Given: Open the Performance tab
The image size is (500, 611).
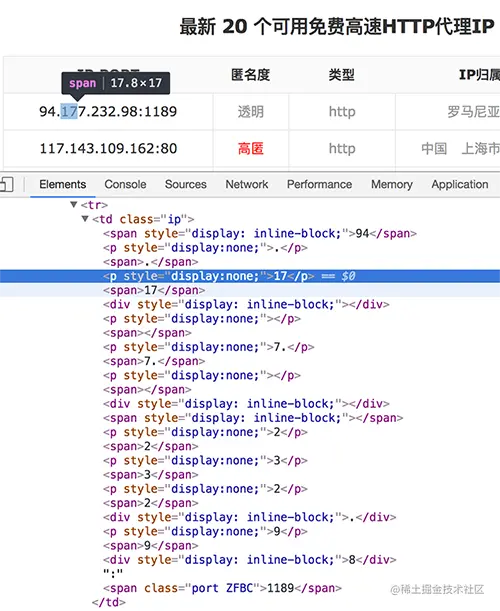Looking at the screenshot, I should (319, 184).
